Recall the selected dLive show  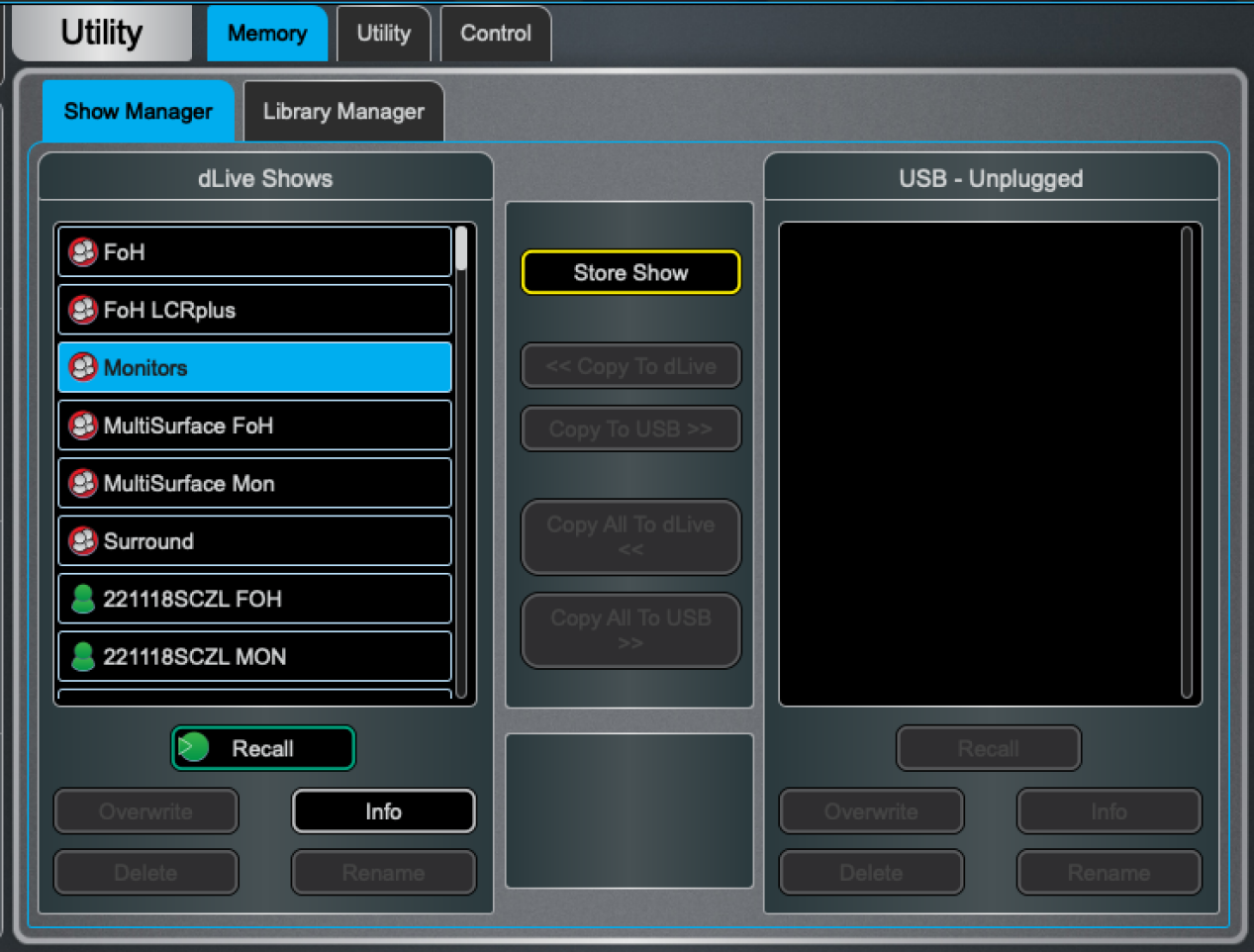(263, 748)
